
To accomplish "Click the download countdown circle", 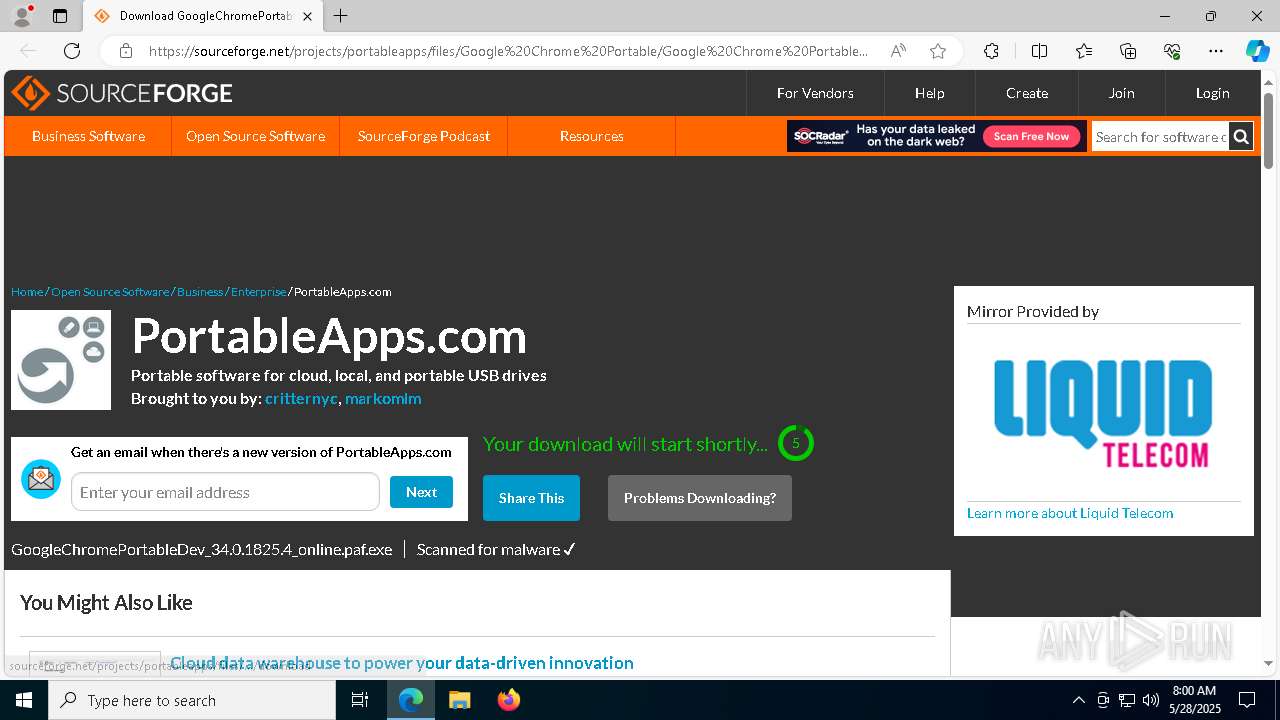I will coord(796,443).
